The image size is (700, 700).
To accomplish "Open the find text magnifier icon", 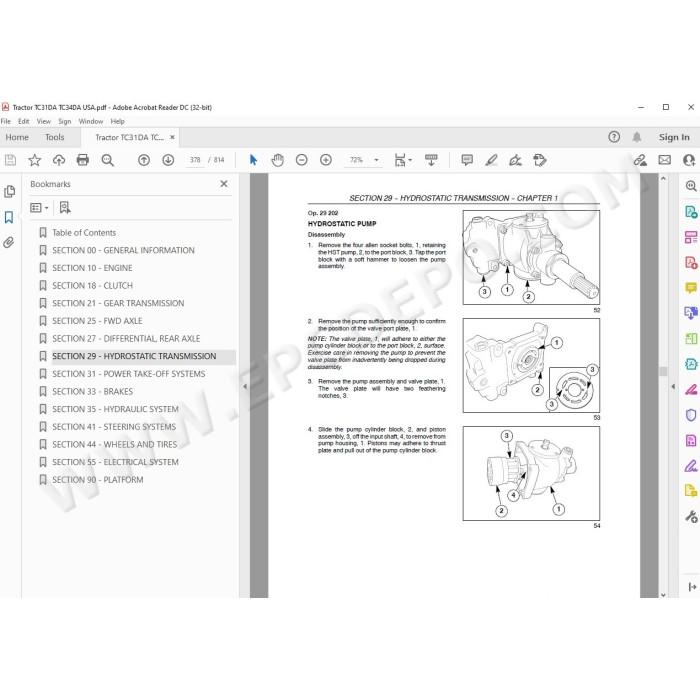I will [108, 160].
